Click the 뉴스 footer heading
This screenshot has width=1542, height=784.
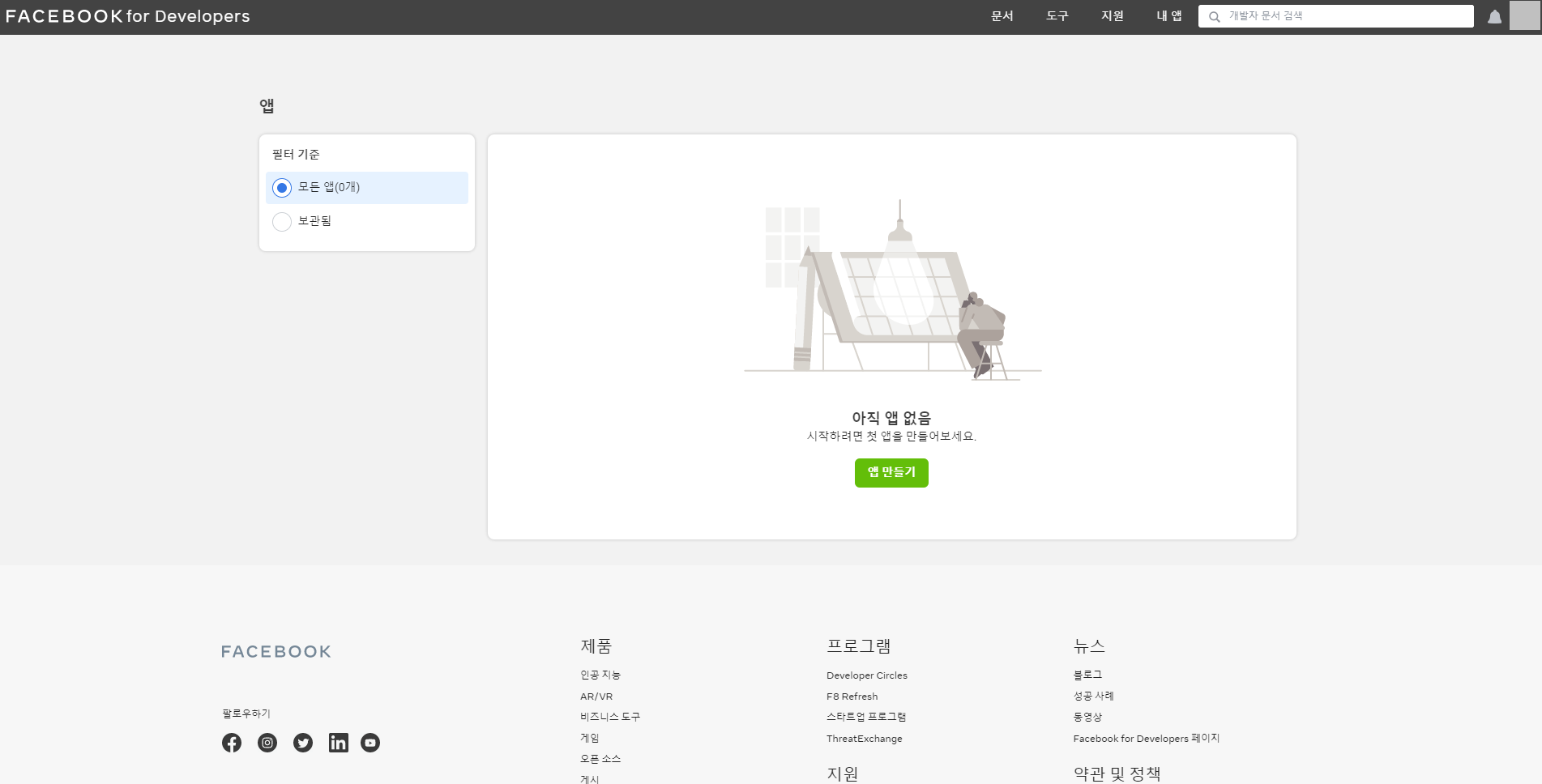click(x=1089, y=646)
